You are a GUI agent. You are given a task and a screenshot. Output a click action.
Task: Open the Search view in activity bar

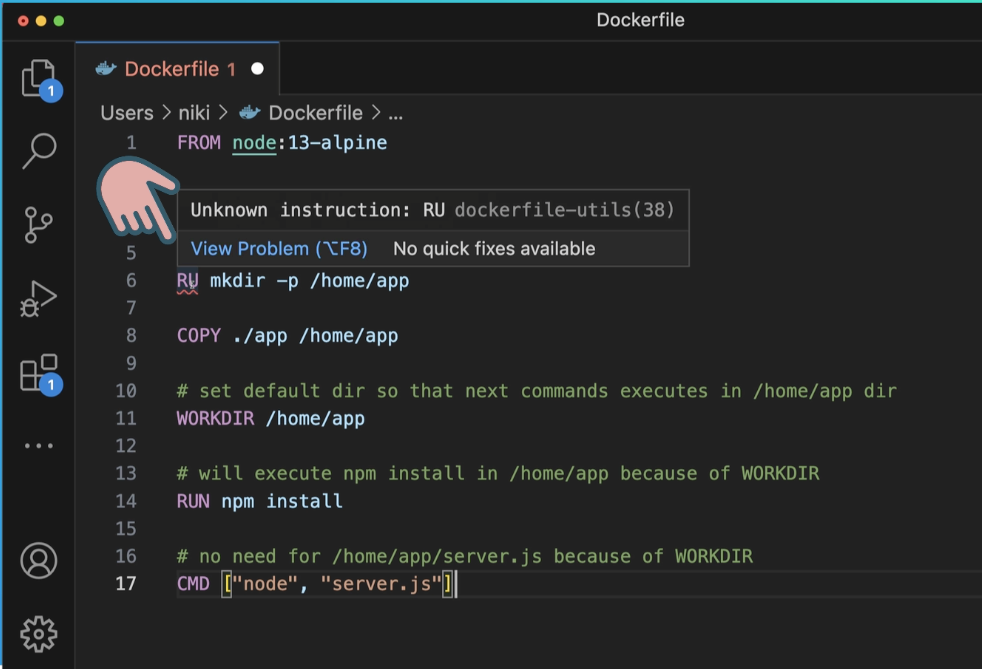39,150
